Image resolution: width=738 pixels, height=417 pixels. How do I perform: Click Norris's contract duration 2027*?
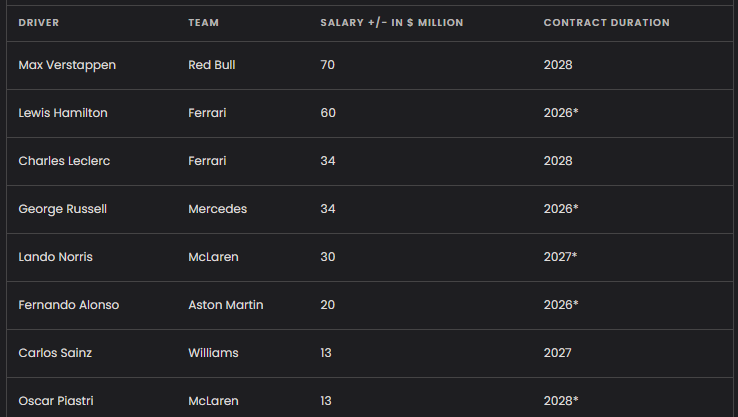[561, 257]
